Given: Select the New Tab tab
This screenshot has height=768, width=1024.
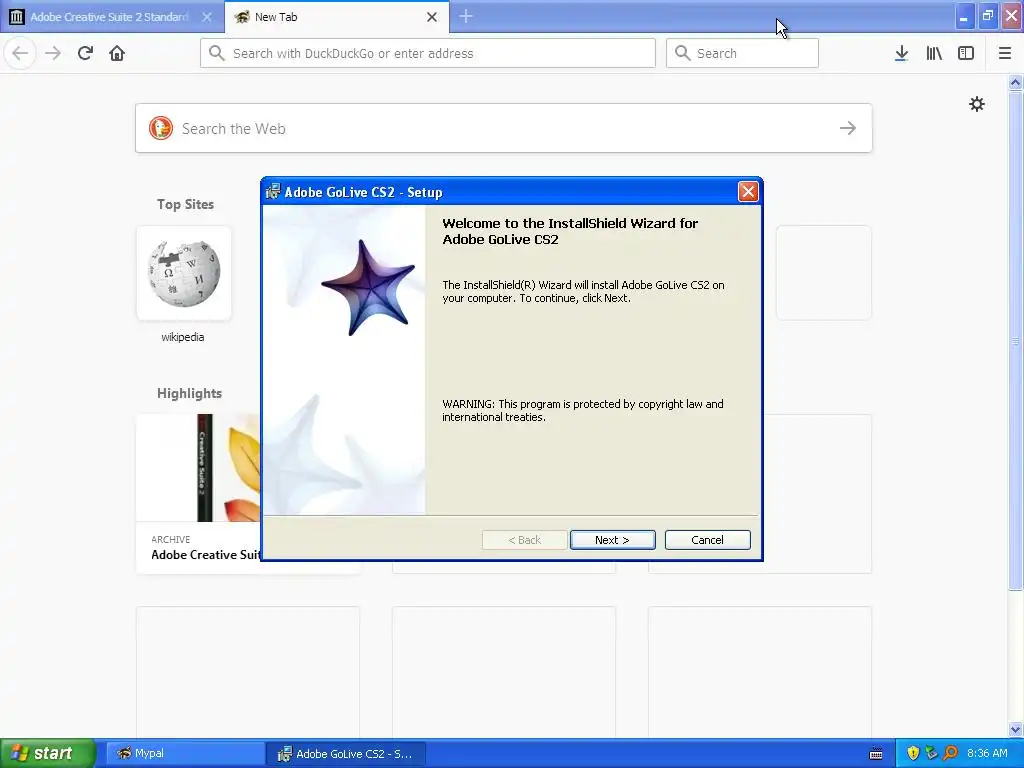Looking at the screenshot, I should click(336, 17).
